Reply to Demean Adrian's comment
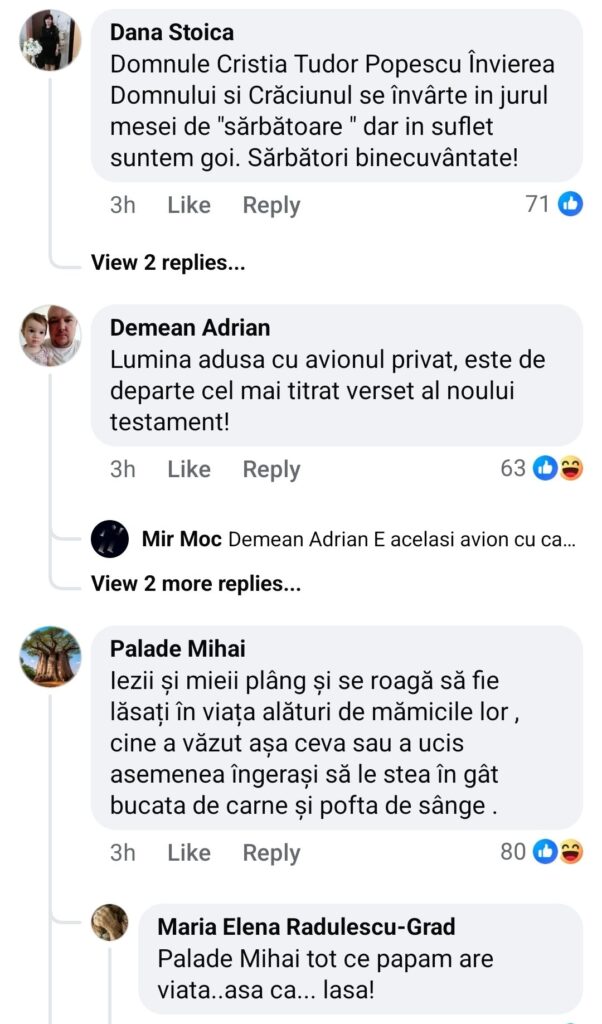Viewport: 602px width, 1024px height. tap(271, 469)
